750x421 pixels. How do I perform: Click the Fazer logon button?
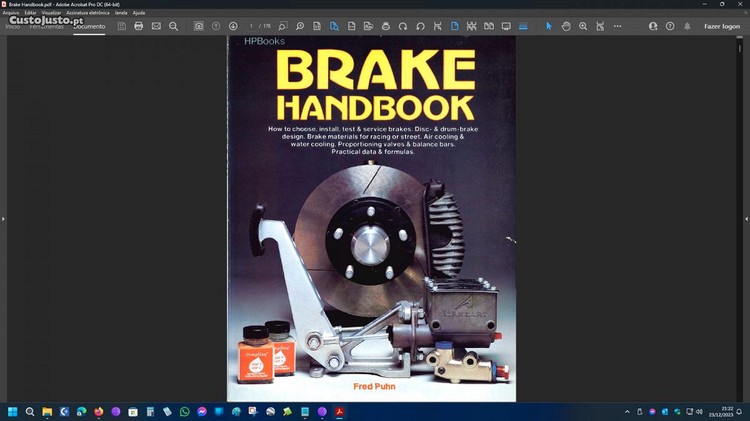click(722, 26)
